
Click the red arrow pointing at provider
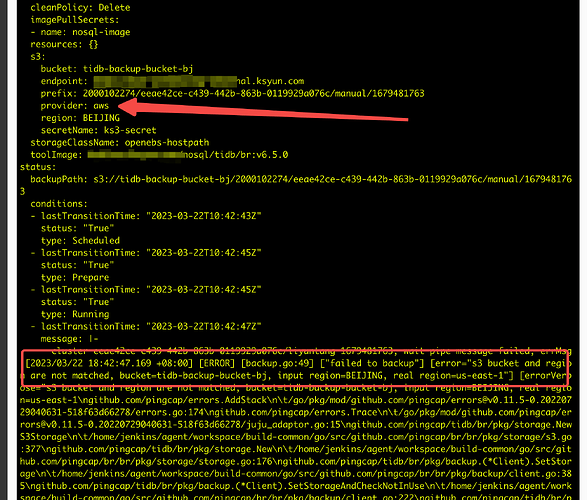(x=263, y=109)
